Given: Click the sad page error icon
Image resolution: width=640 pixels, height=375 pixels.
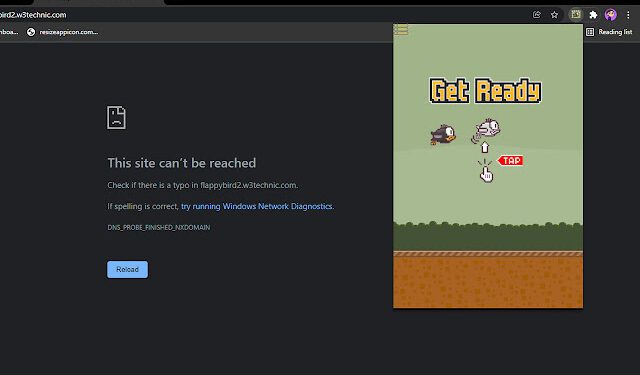Looking at the screenshot, I should click(x=116, y=118).
